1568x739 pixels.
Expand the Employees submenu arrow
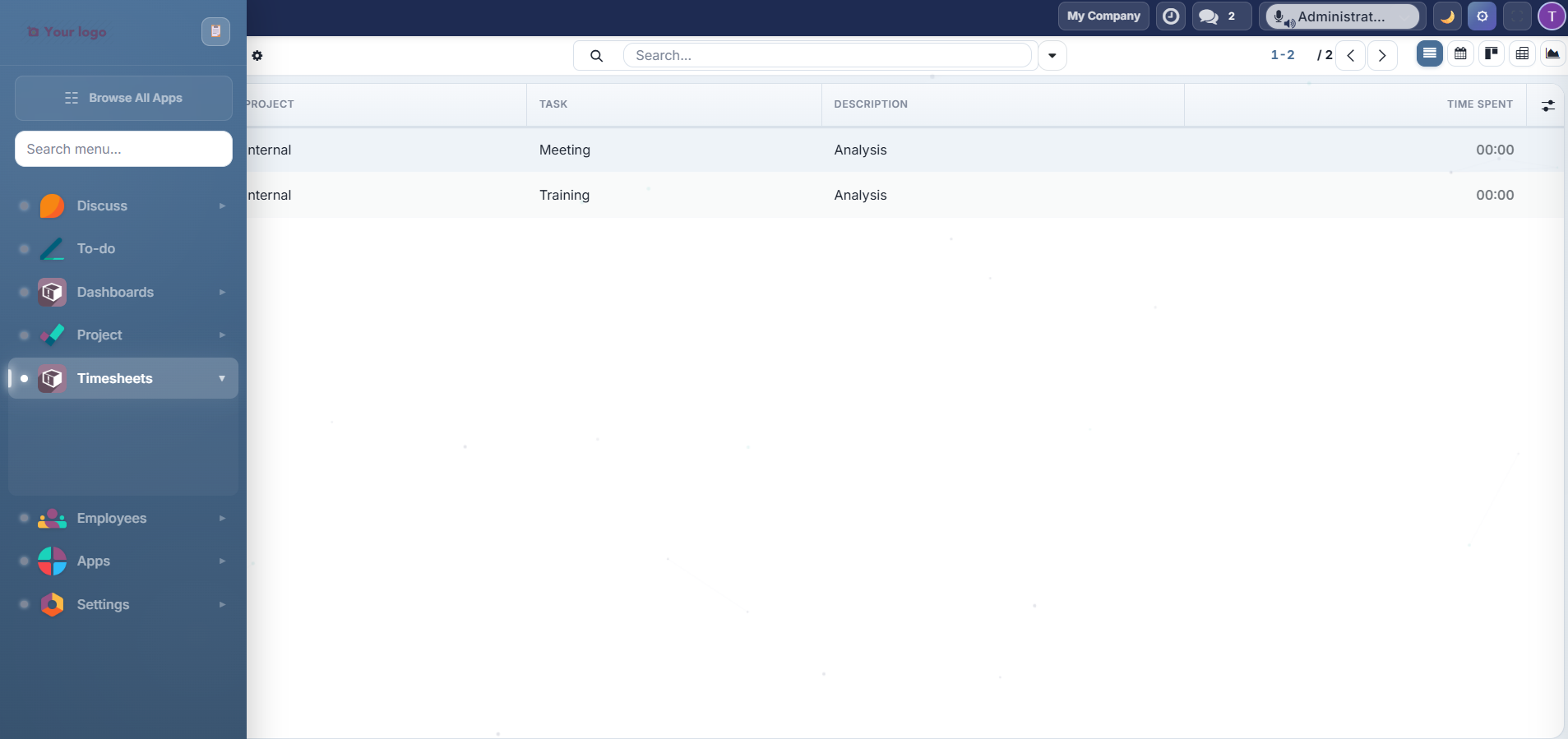click(x=222, y=518)
